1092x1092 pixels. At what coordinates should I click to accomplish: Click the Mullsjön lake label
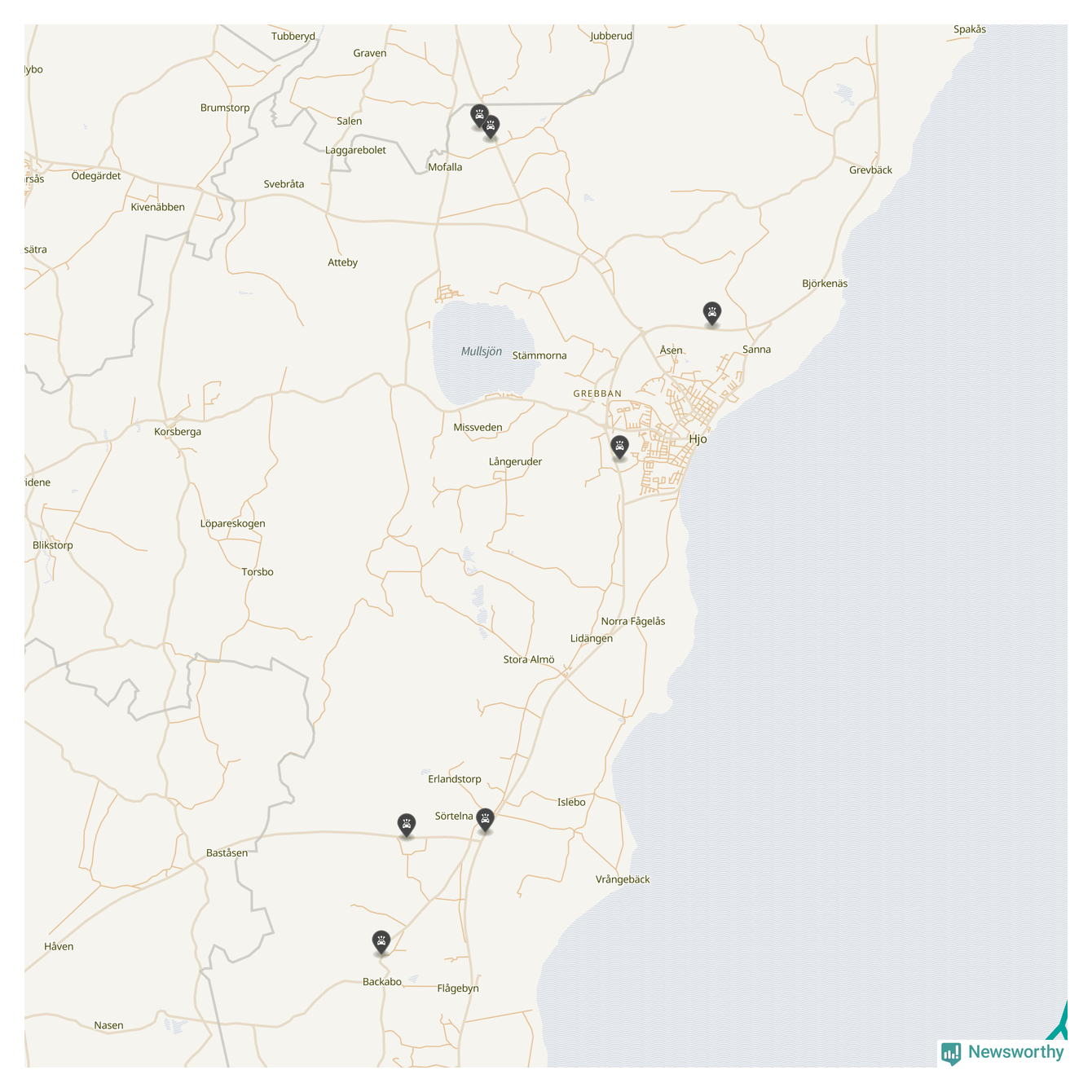click(481, 351)
